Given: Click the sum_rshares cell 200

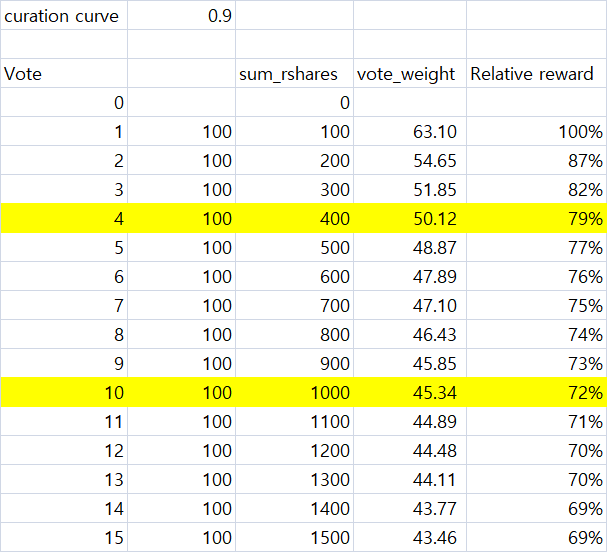Looking at the screenshot, I should pyautogui.click(x=294, y=161).
